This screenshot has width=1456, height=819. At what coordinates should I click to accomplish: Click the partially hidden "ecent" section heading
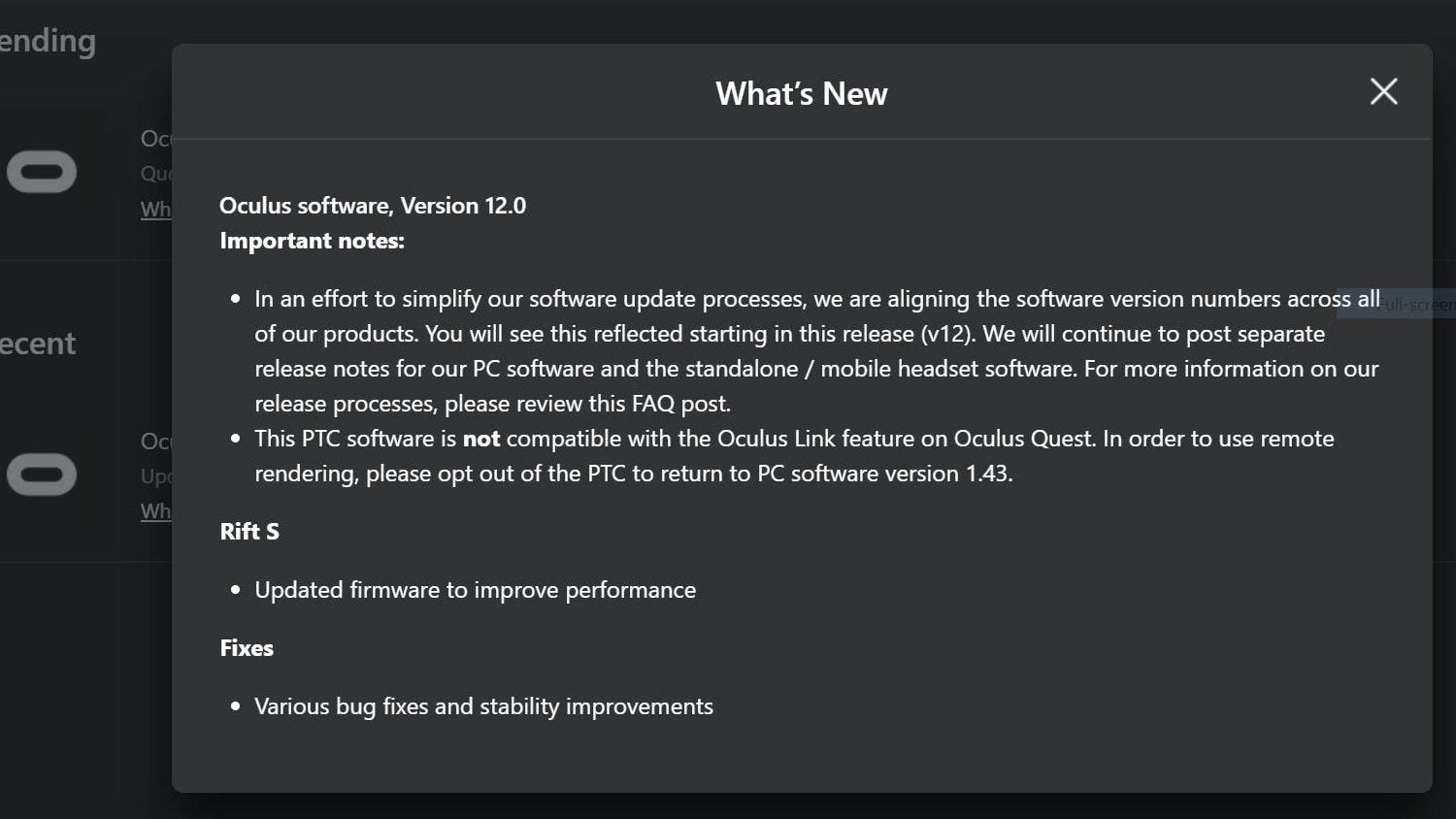coord(38,344)
